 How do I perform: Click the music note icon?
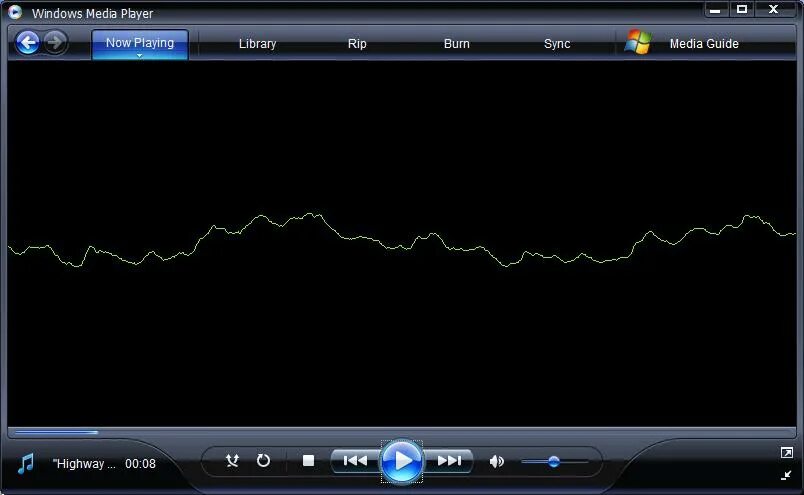tap(26, 463)
